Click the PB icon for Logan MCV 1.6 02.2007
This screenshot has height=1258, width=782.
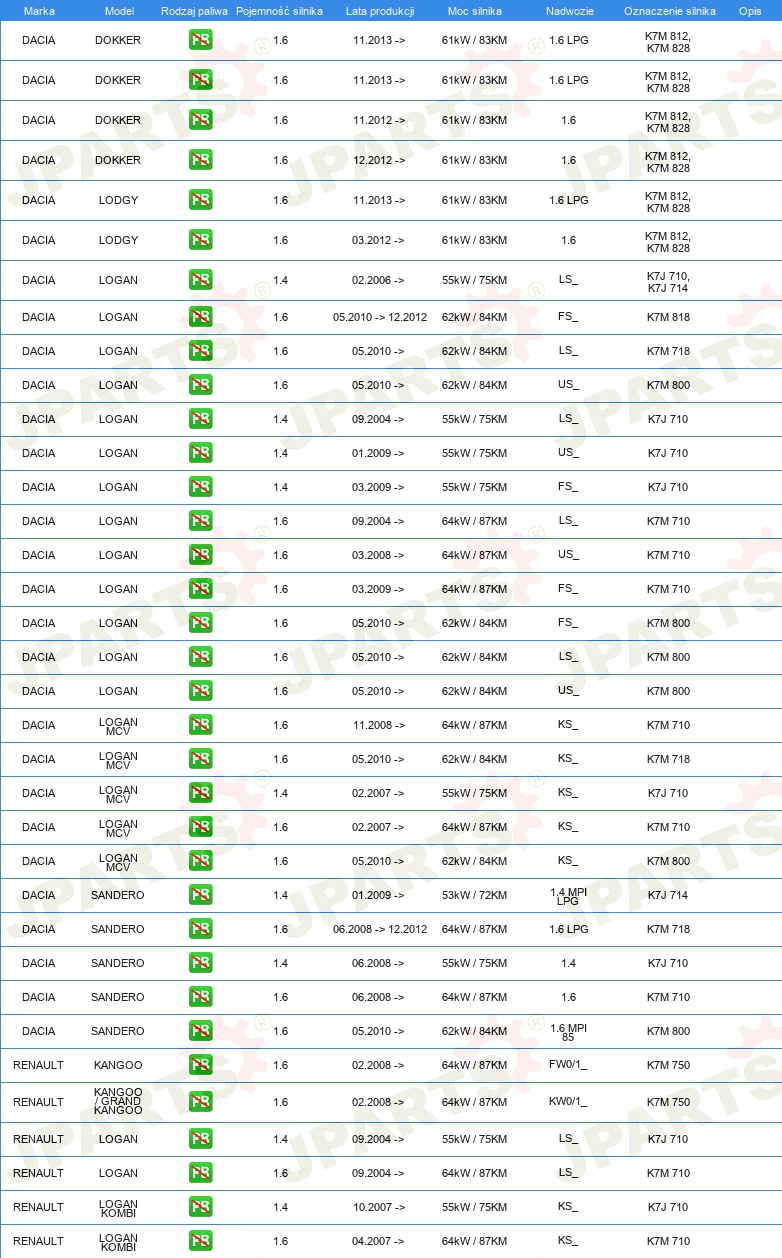pos(200,827)
